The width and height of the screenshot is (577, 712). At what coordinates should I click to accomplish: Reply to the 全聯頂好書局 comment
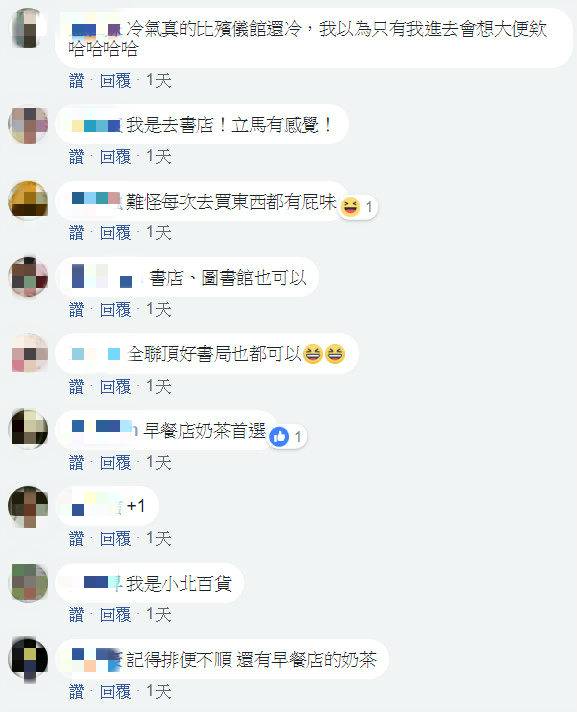tap(115, 387)
